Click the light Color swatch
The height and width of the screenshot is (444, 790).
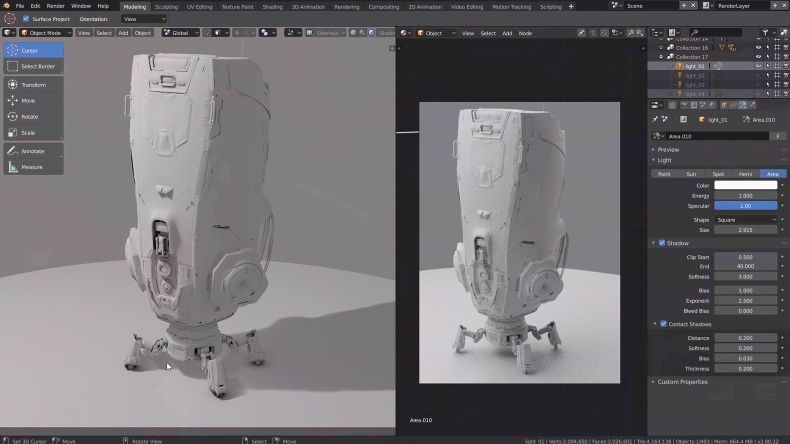pos(746,185)
